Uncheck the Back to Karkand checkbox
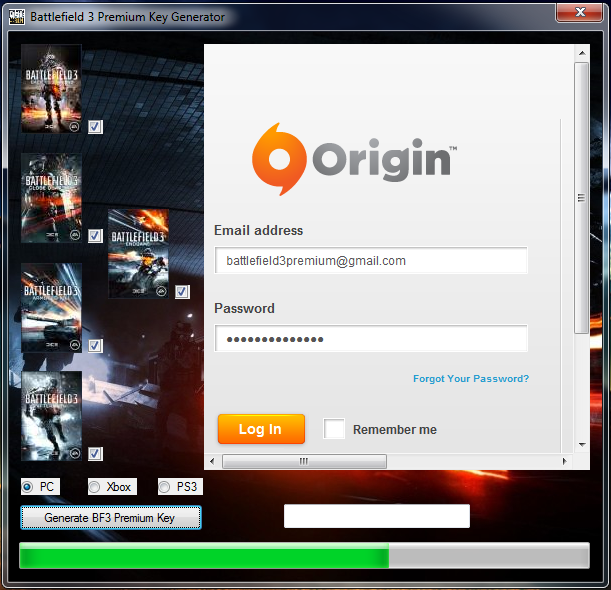611x590 pixels. (x=95, y=127)
